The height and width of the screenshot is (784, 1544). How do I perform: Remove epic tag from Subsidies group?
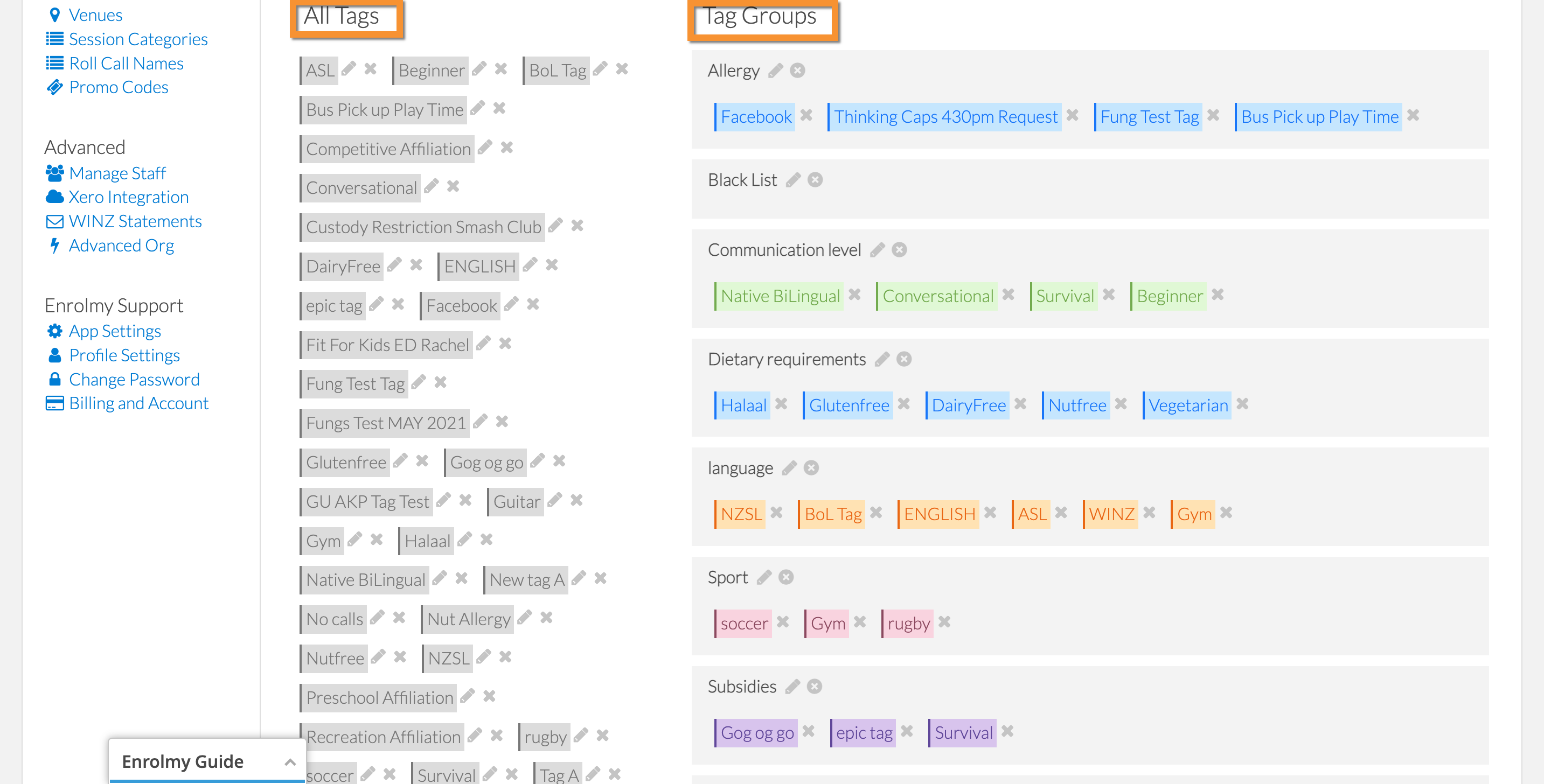tap(907, 731)
